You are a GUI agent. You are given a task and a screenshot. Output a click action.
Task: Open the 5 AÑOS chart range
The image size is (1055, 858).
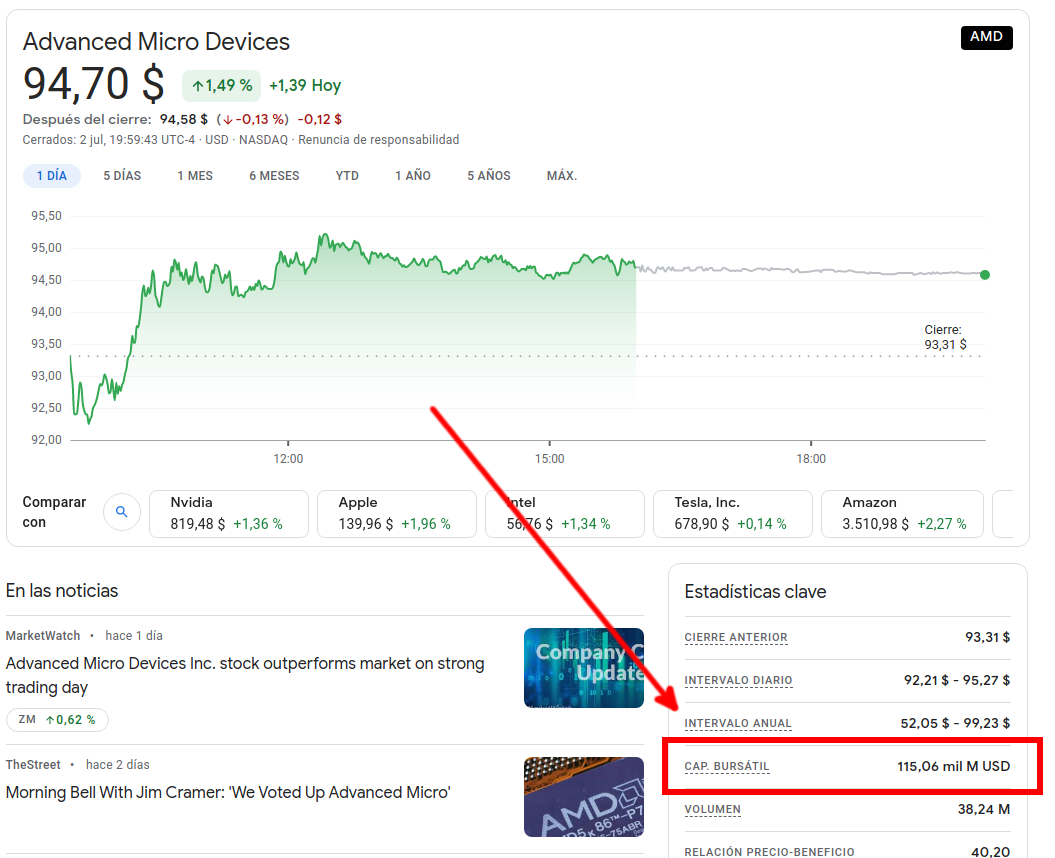[x=488, y=176]
